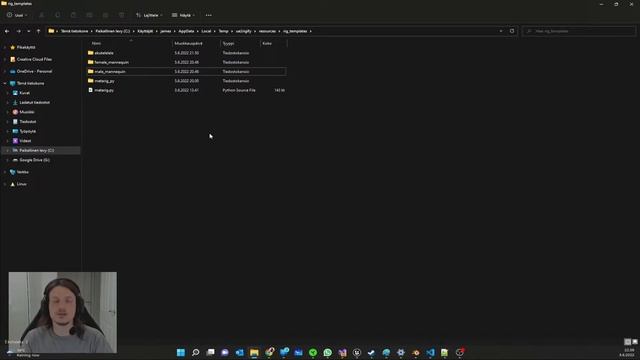Open Outlook from the taskbar
Screen dimensions: 640x360
[240, 352]
